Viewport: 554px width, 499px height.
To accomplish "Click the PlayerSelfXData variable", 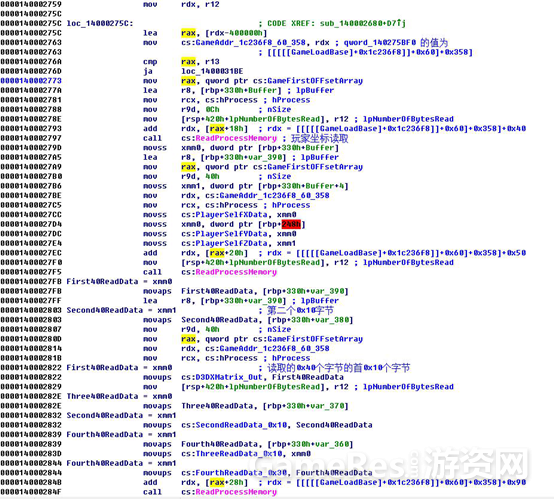I will pyautogui.click(x=231, y=215).
